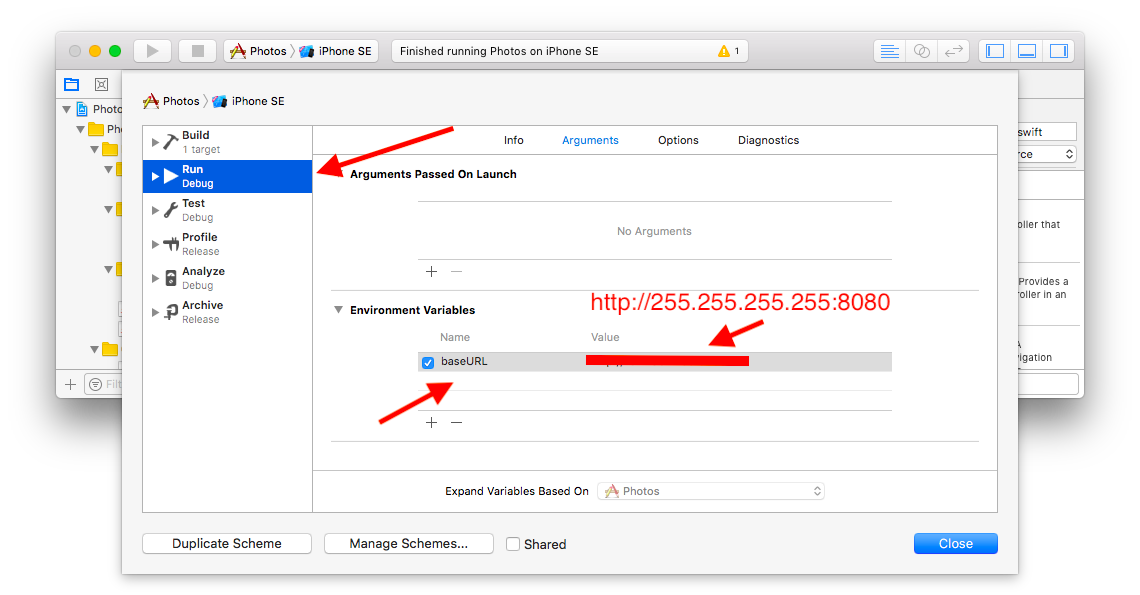The image size is (1140, 595).
Task: Select the Analyze scheme action
Action: pyautogui.click(x=228, y=278)
